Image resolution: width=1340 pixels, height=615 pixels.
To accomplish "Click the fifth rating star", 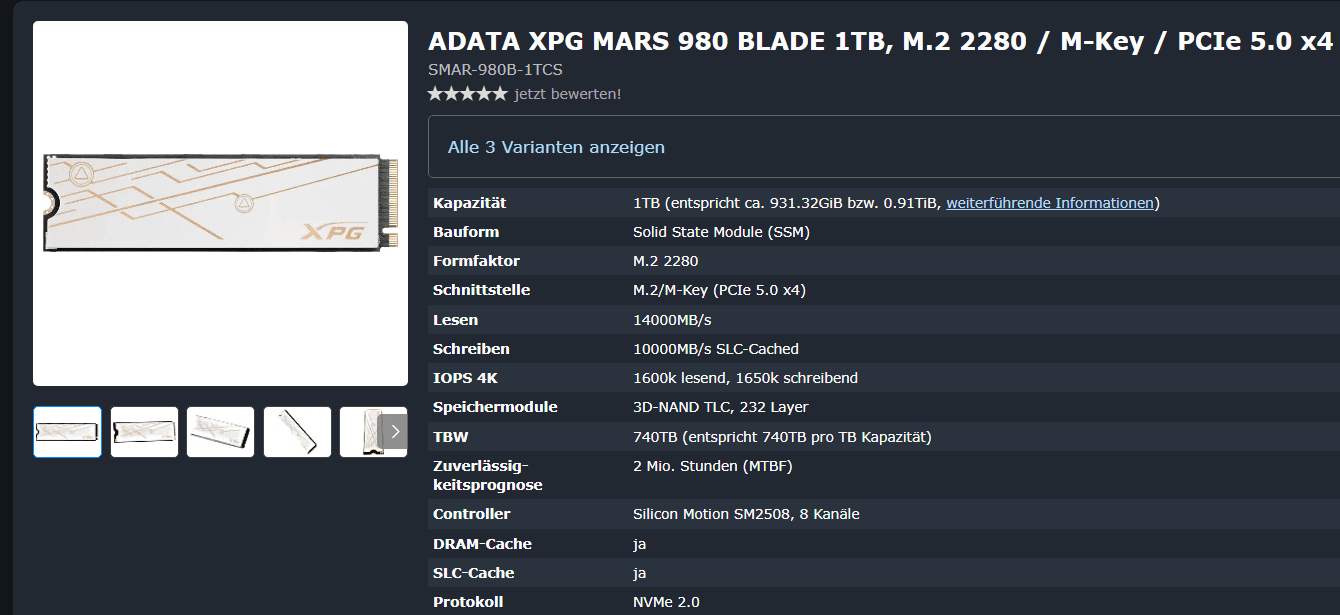I will 500,94.
